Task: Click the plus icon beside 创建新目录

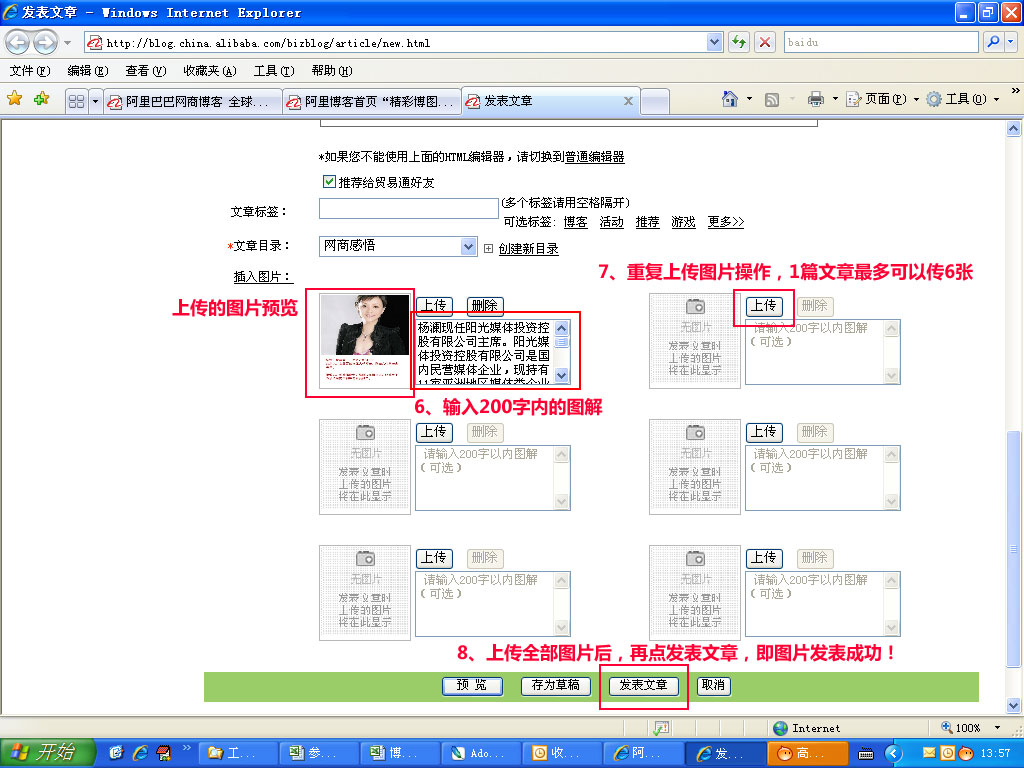Action: pyautogui.click(x=488, y=248)
